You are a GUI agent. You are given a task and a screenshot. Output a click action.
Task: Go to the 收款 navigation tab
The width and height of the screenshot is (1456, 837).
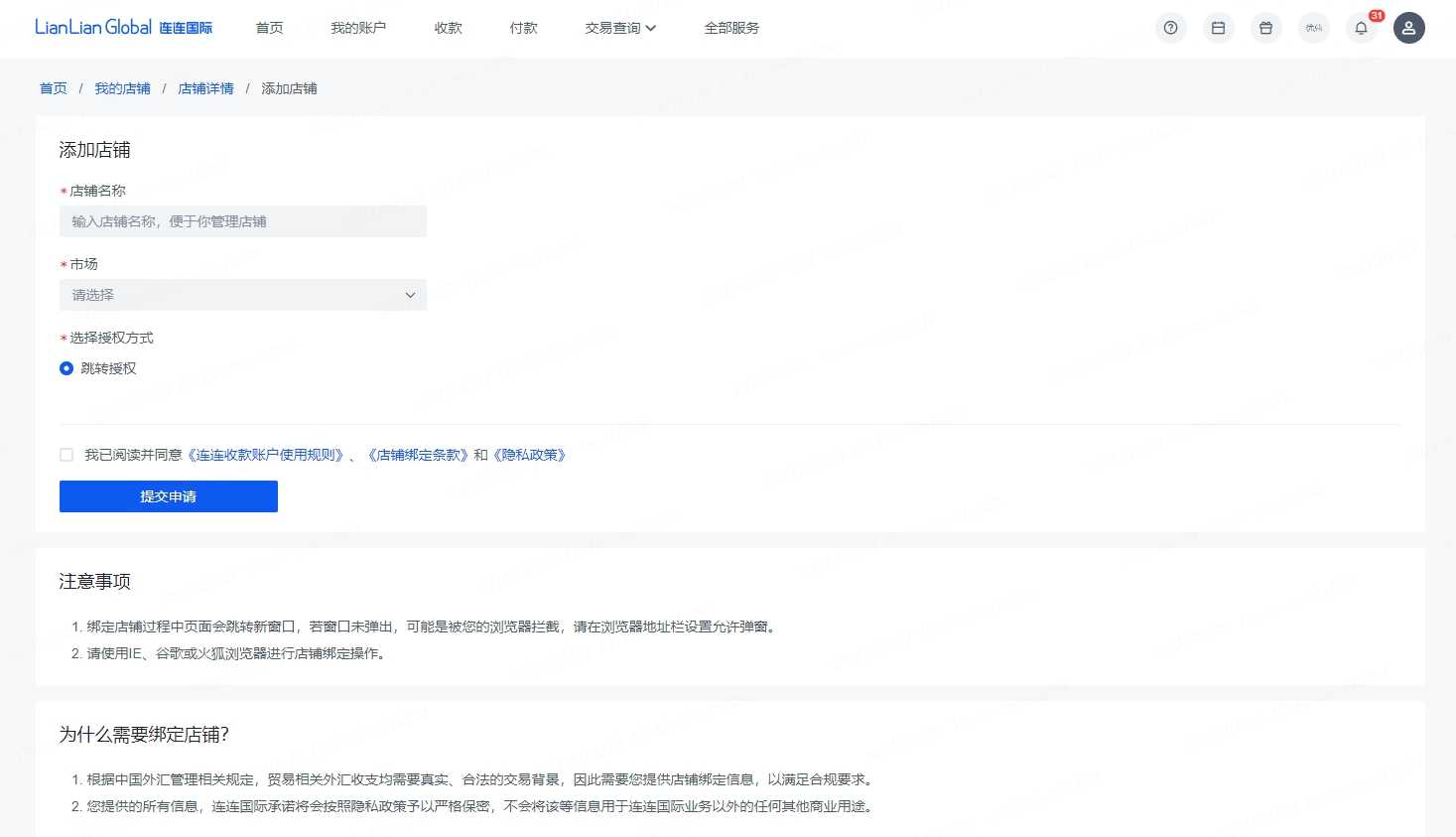(449, 28)
